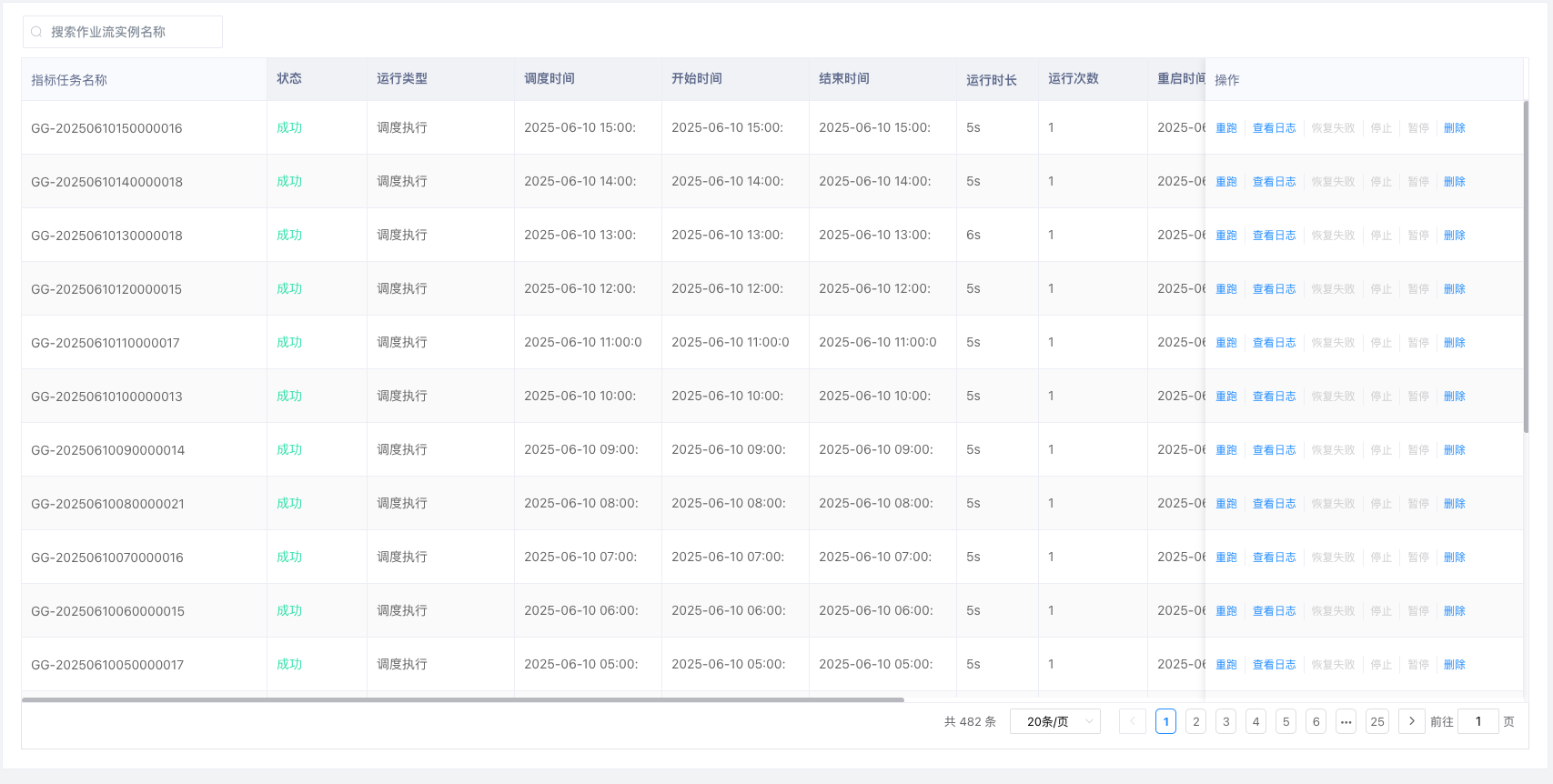Click the 状态 column header
Image resolution: width=1553 pixels, height=784 pixels.
point(289,79)
